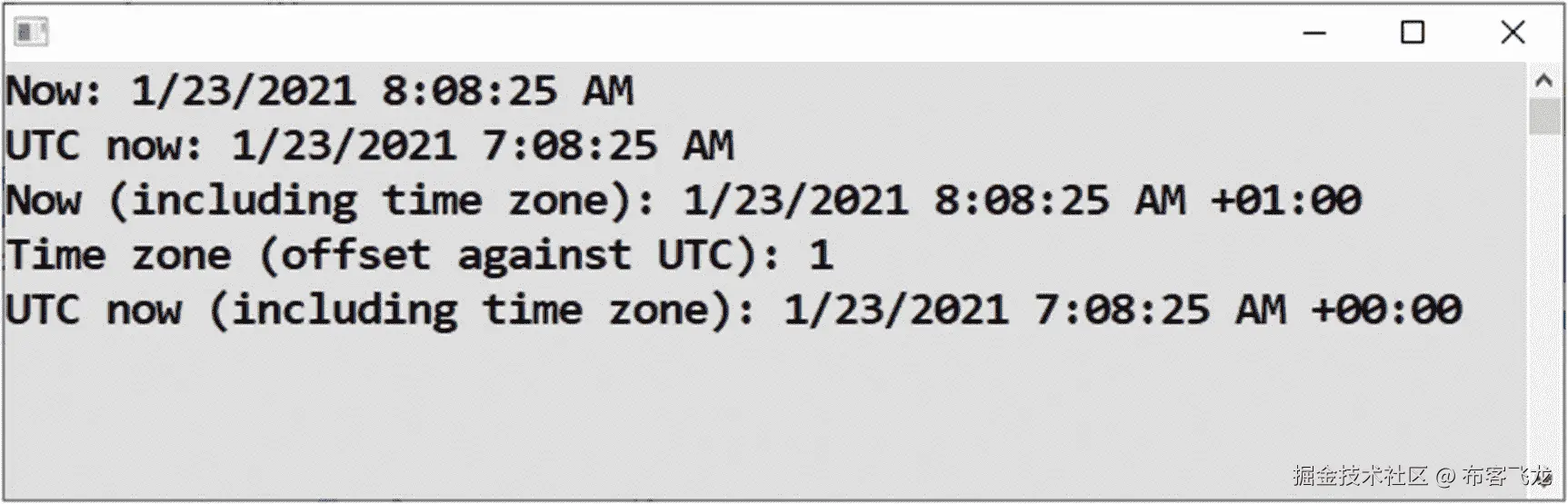Click the +01:00 offset value
The width and height of the screenshot is (1568, 504).
coord(1286,201)
